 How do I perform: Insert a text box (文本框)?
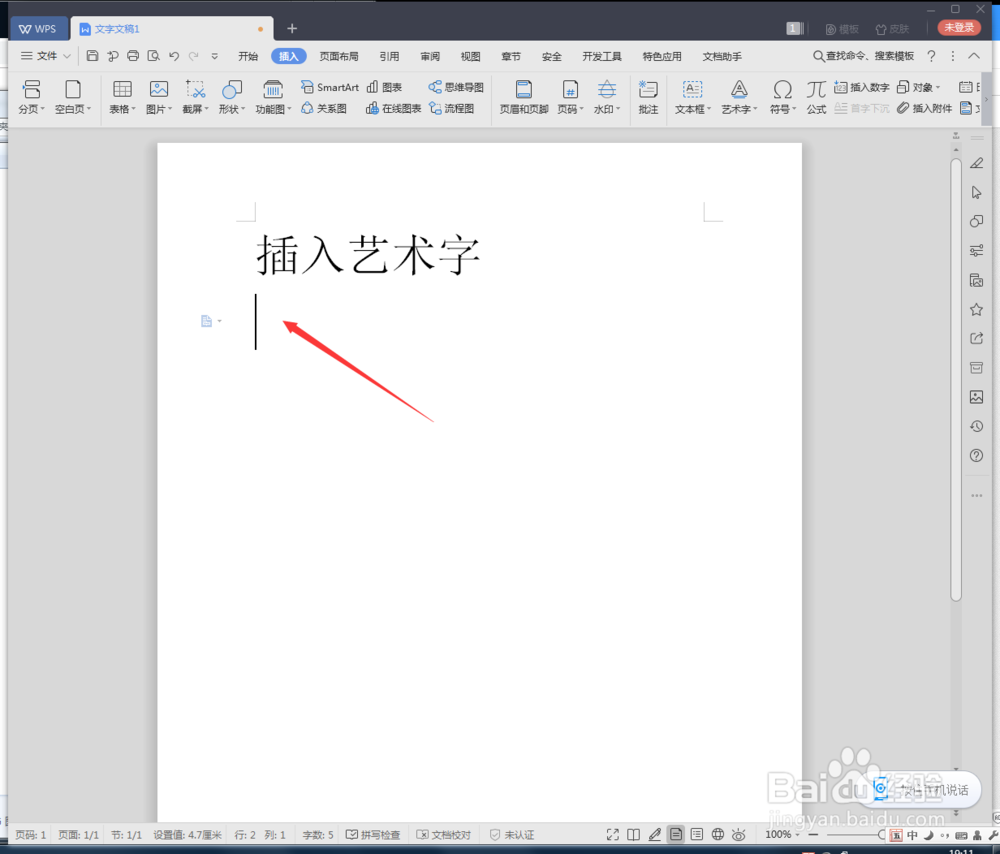point(693,97)
